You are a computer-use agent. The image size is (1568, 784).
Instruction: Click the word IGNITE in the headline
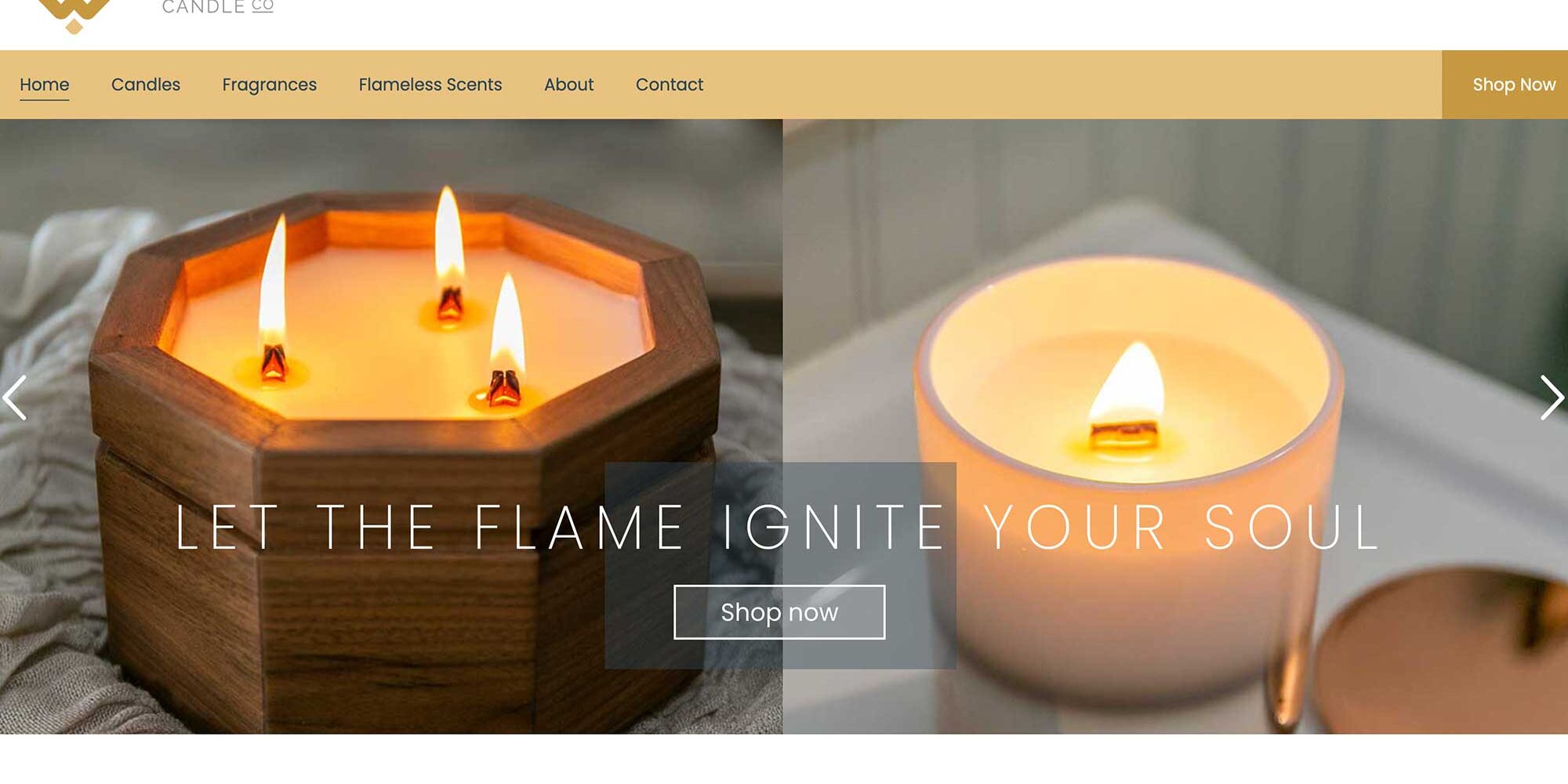point(833,527)
